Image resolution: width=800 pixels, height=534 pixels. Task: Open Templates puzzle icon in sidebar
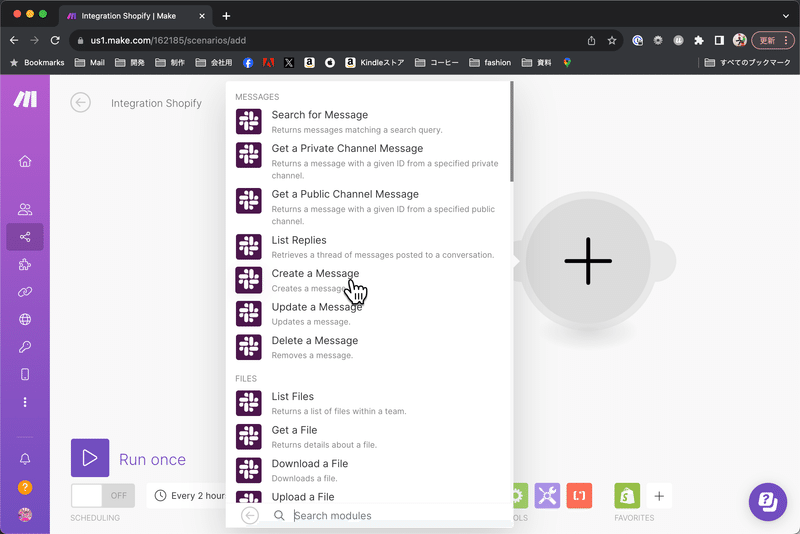click(x=25, y=264)
